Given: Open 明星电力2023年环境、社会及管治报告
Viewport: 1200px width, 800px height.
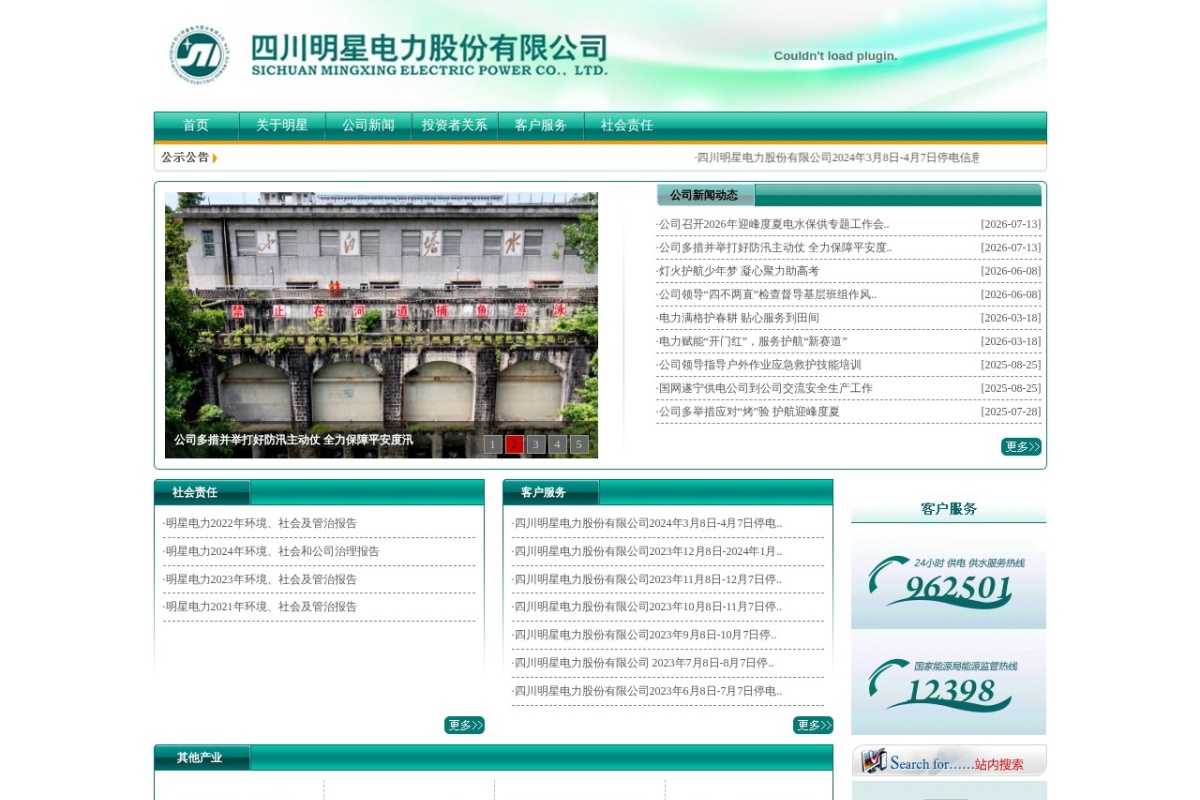Looking at the screenshot, I should pyautogui.click(x=260, y=579).
